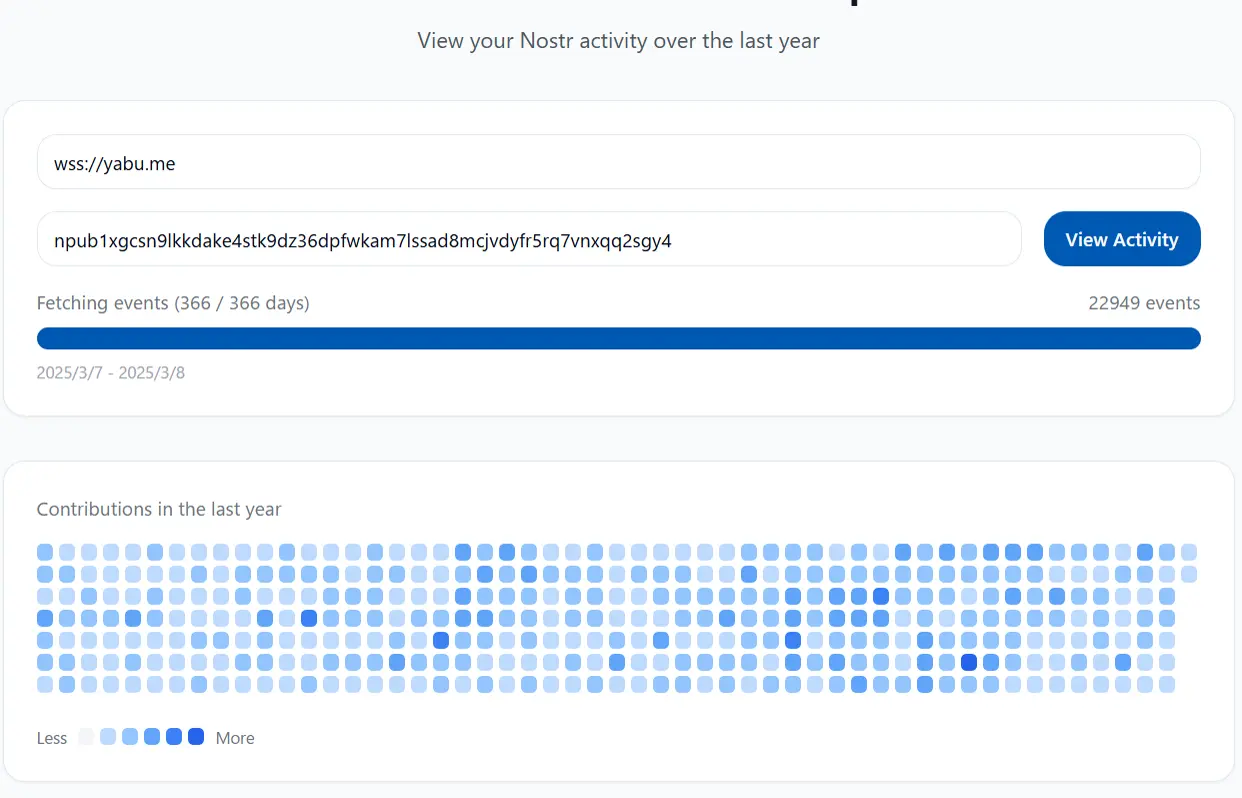
Task: Click the last cell in the top grid row
Action: pyautogui.click(x=1189, y=552)
